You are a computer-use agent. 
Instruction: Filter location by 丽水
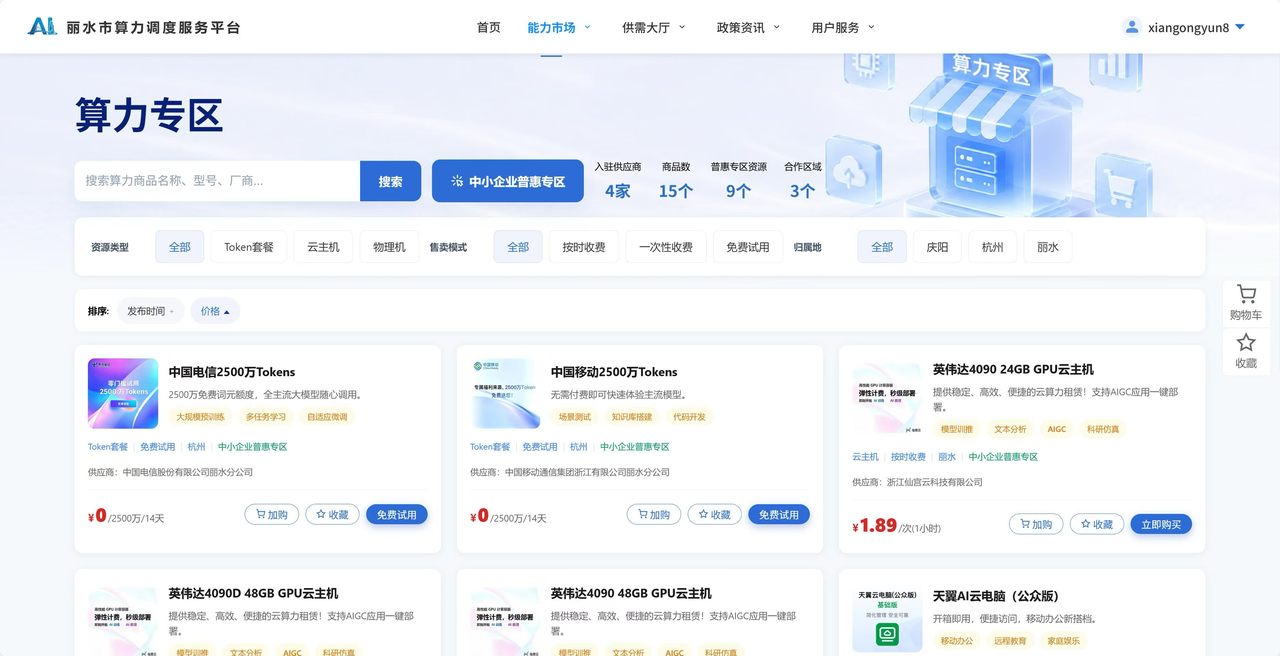coord(1048,247)
